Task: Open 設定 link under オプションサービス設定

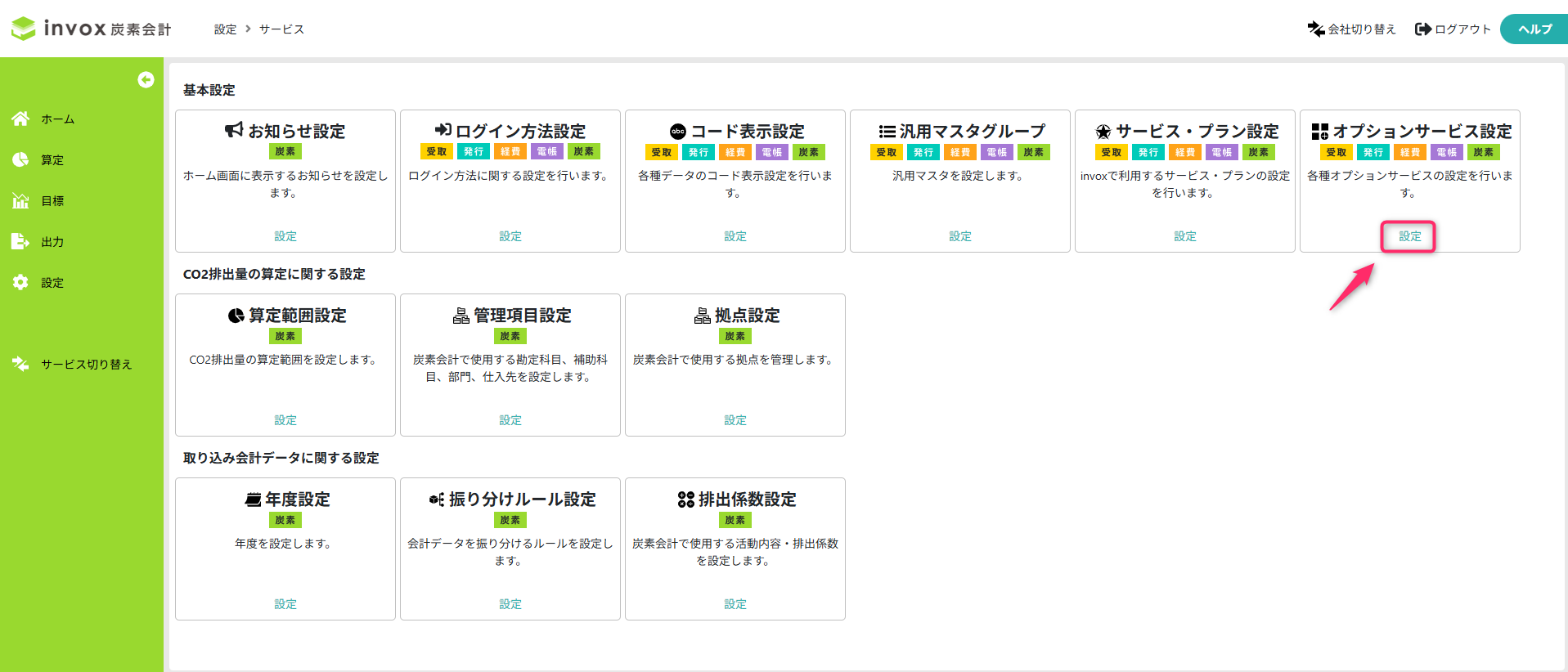Action: point(1409,236)
